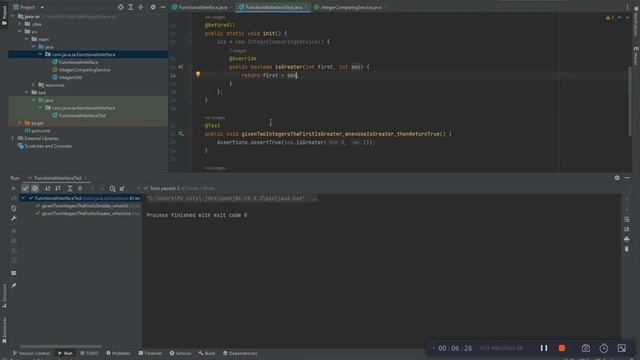The height and width of the screenshot is (360, 640).
Task: Open test history clock icon
Action: [x=112, y=189]
